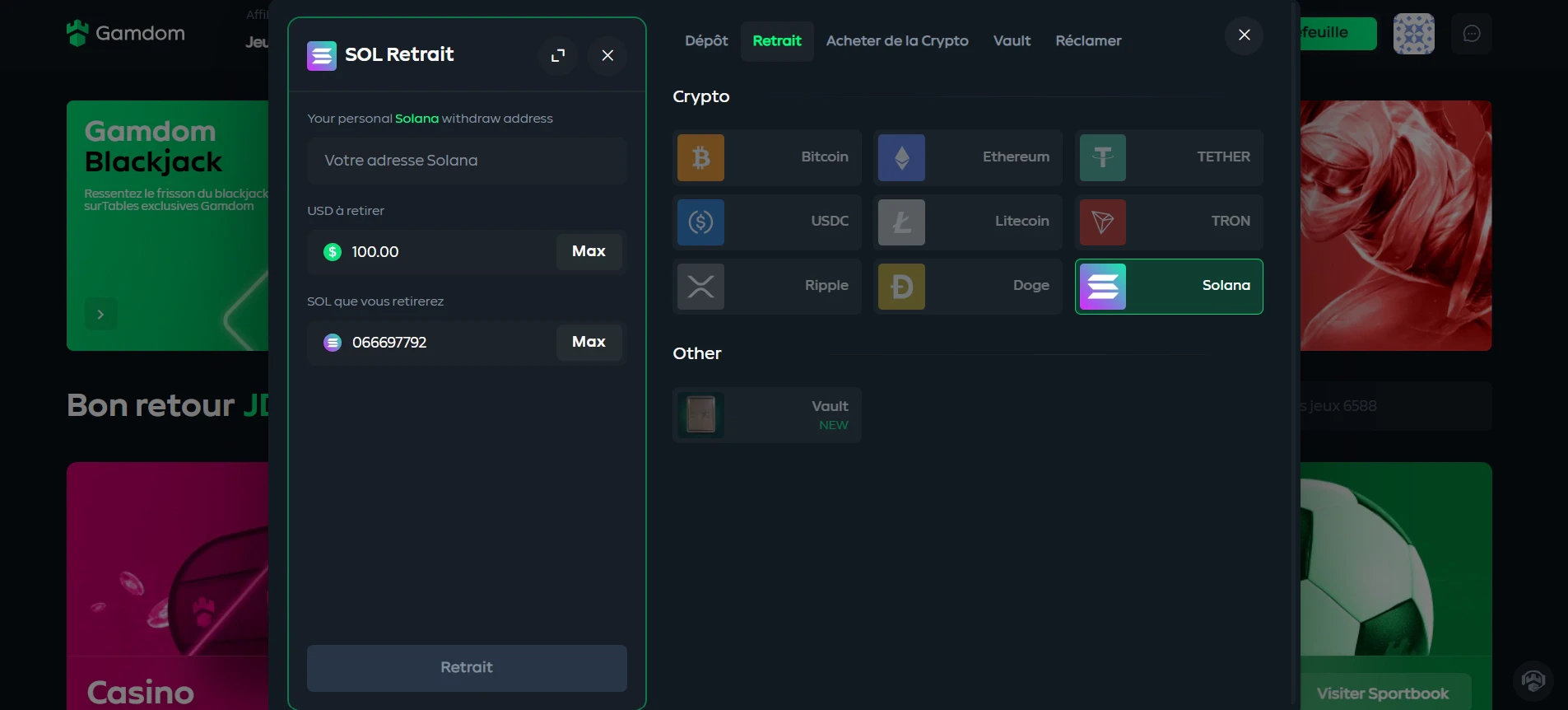The width and height of the screenshot is (1568, 710).
Task: Pick TETHER from the crypto list
Action: coord(1169,157)
